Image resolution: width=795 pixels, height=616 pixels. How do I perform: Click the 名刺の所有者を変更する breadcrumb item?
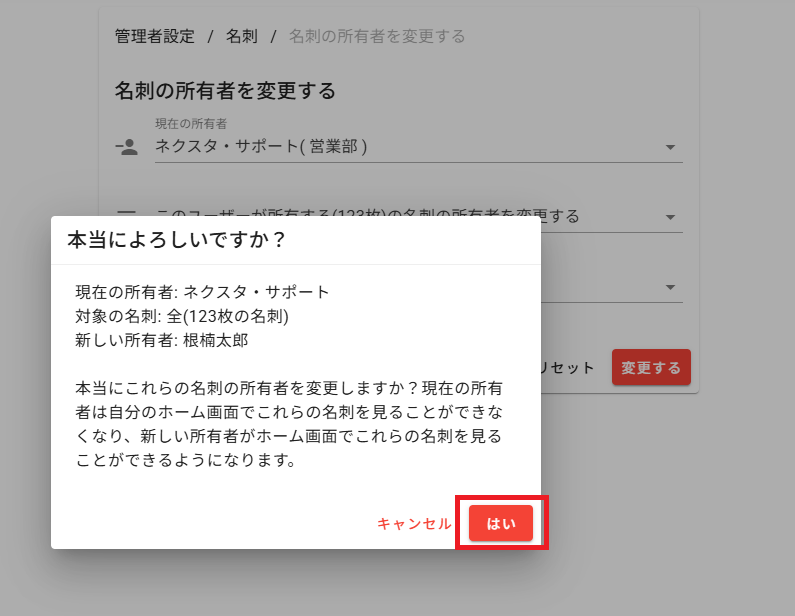[x=377, y=36]
